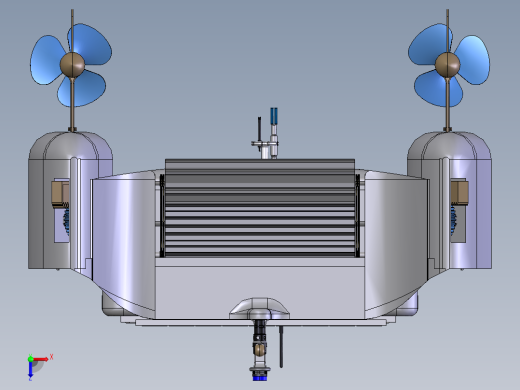Select the central dark ribbed drum

tap(260, 208)
